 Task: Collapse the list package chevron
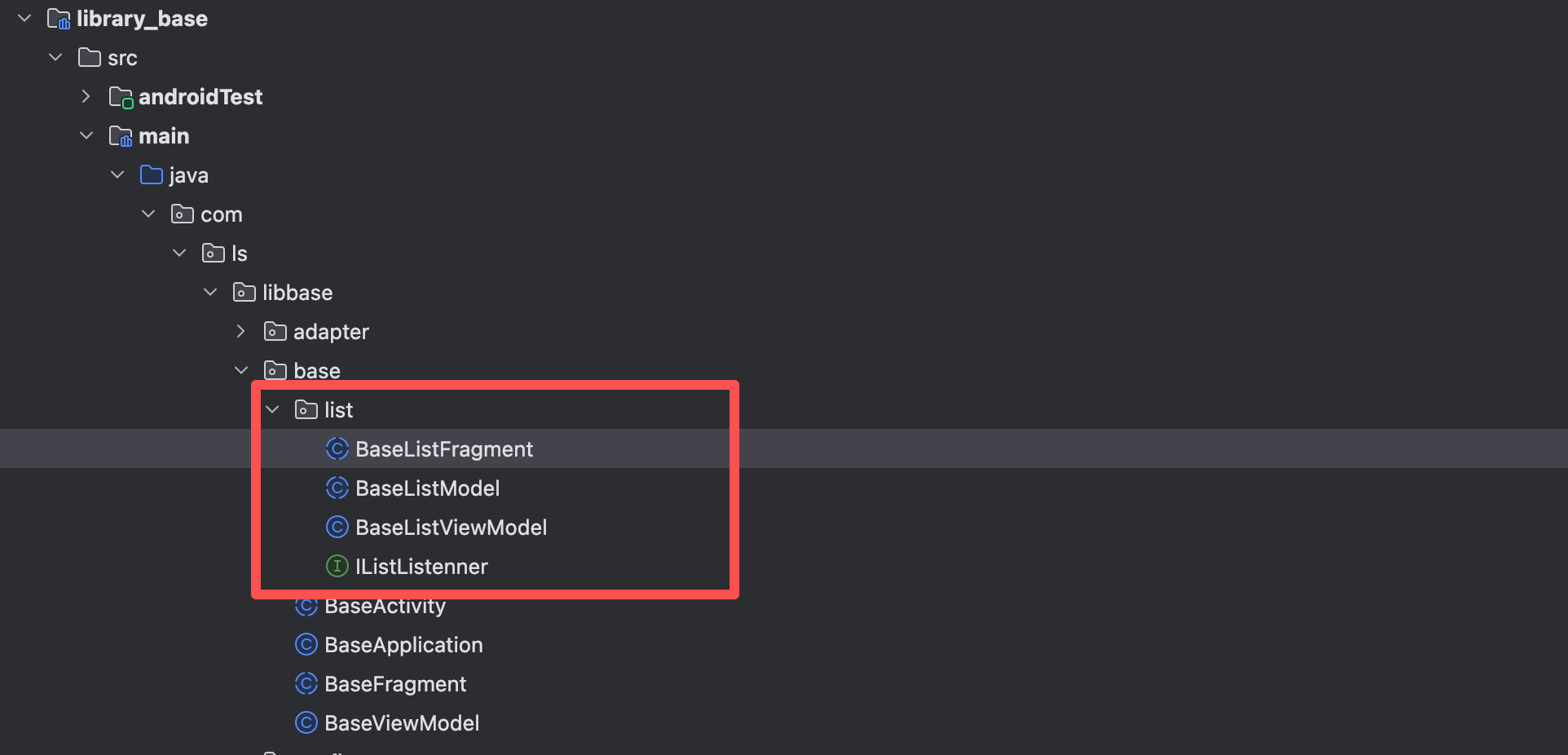272,409
